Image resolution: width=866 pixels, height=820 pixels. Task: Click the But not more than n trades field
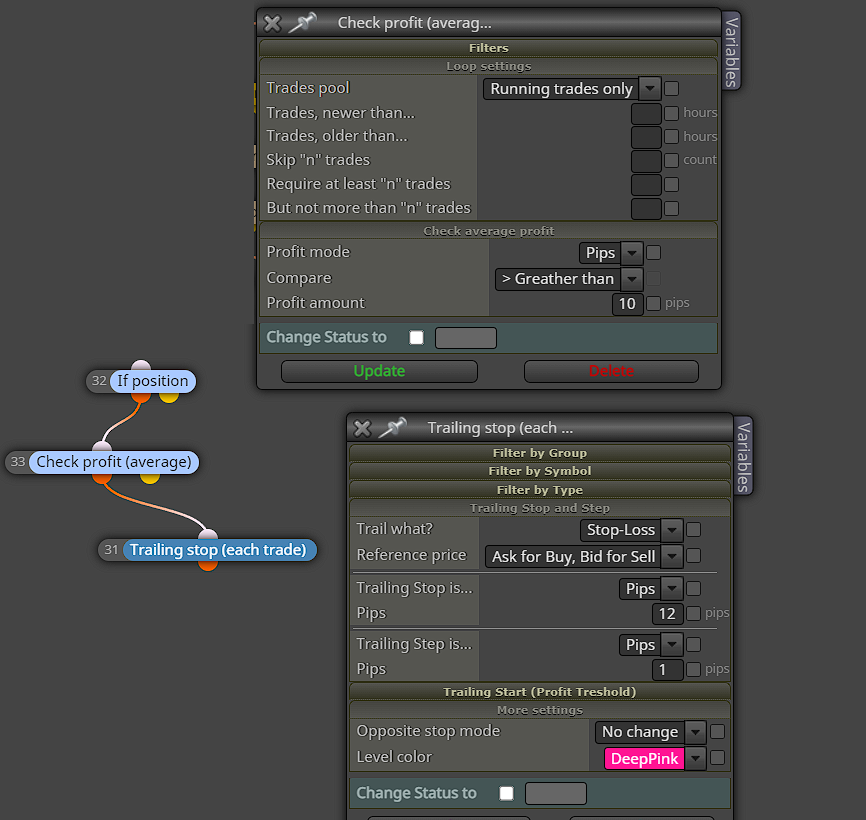click(646, 209)
